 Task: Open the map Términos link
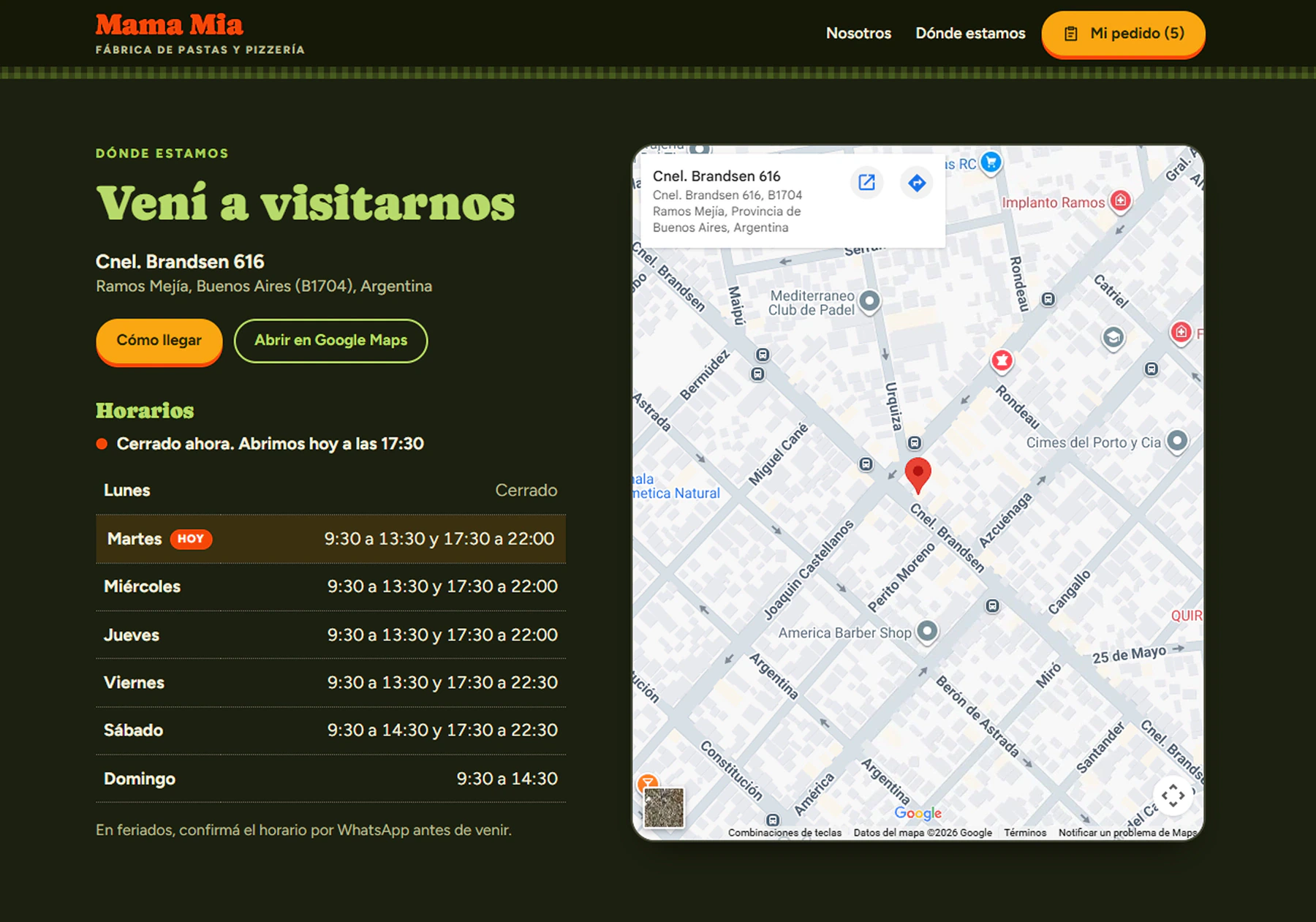point(1025,833)
